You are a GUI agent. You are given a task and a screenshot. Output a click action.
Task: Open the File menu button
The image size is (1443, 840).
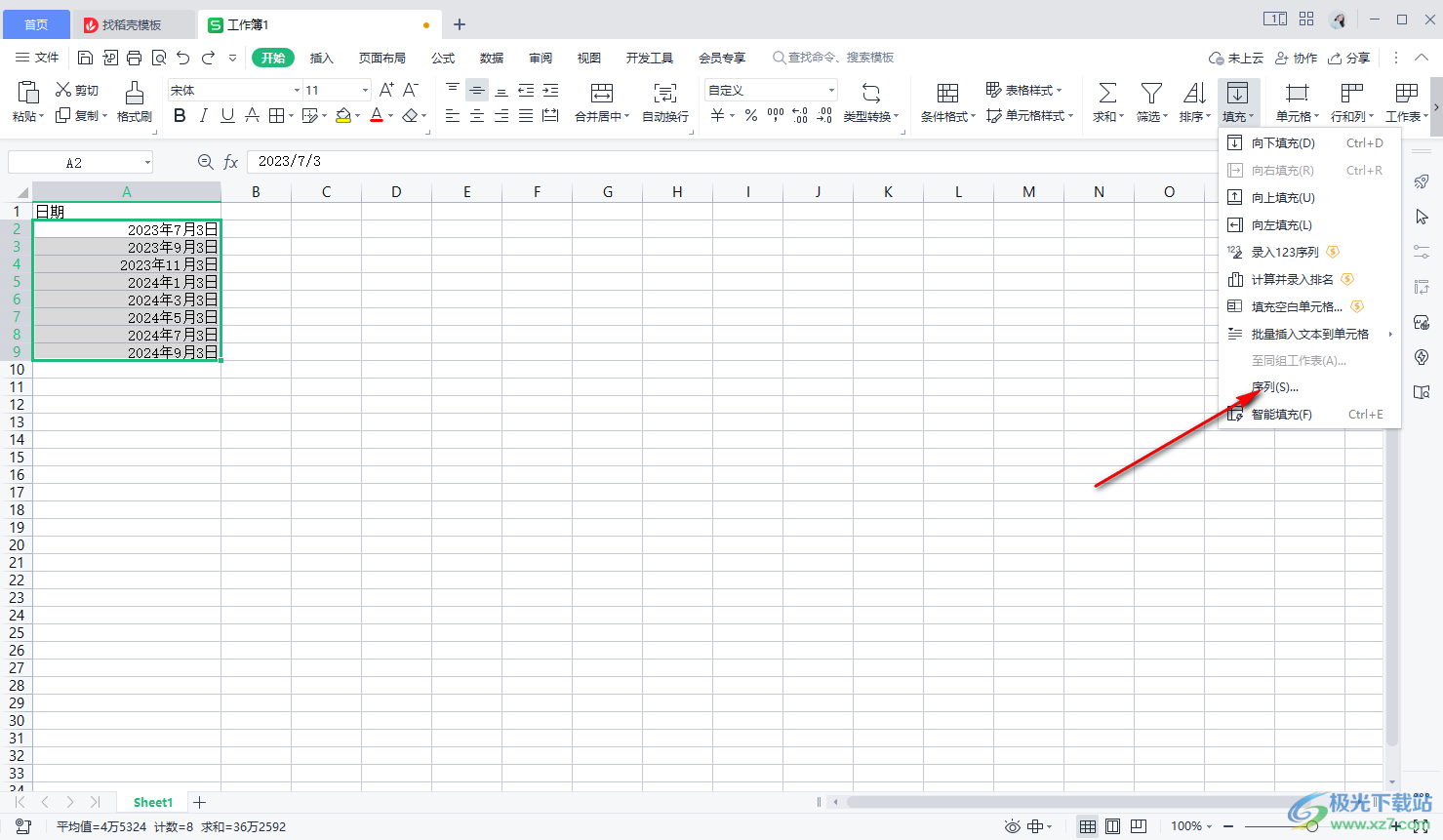coord(37,58)
